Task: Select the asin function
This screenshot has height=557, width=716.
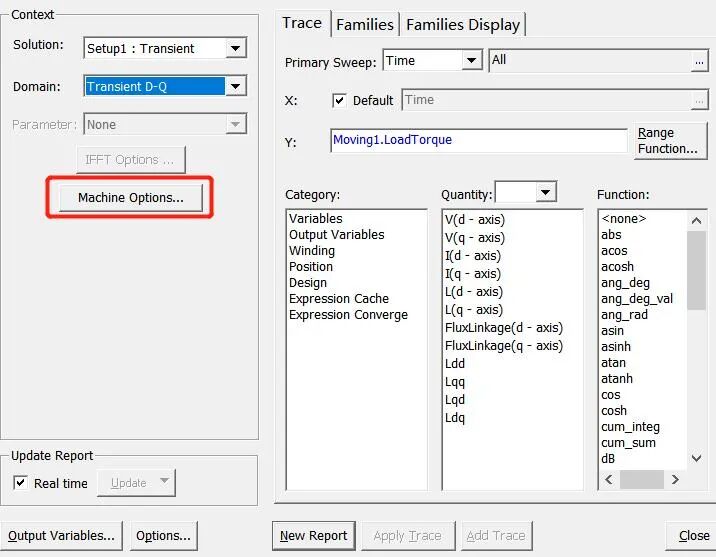Action: pyautogui.click(x=612, y=331)
